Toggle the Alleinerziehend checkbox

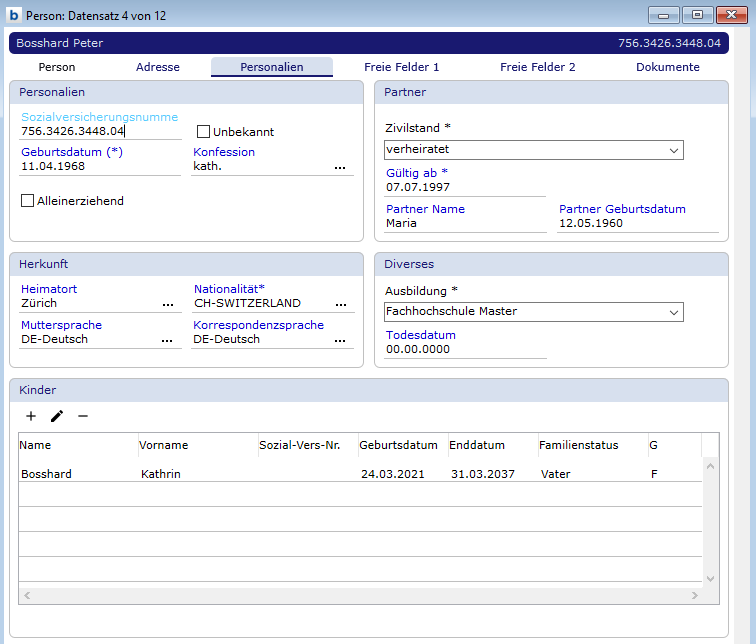tap(28, 201)
